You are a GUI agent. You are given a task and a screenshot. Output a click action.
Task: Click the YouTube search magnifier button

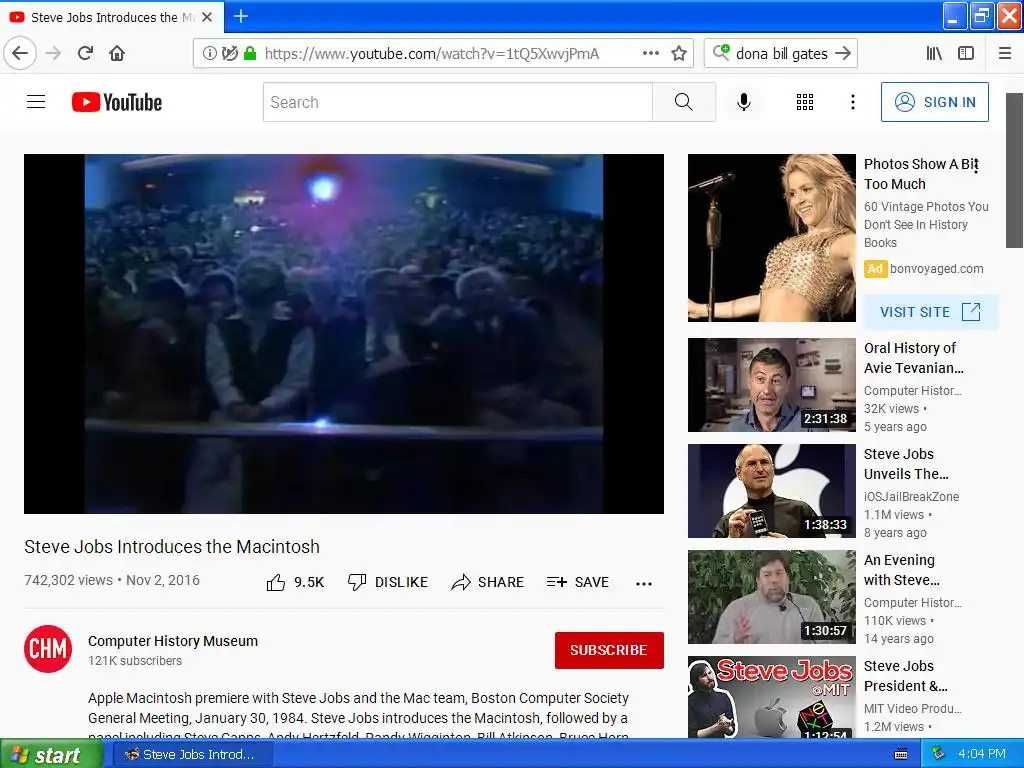click(x=684, y=102)
